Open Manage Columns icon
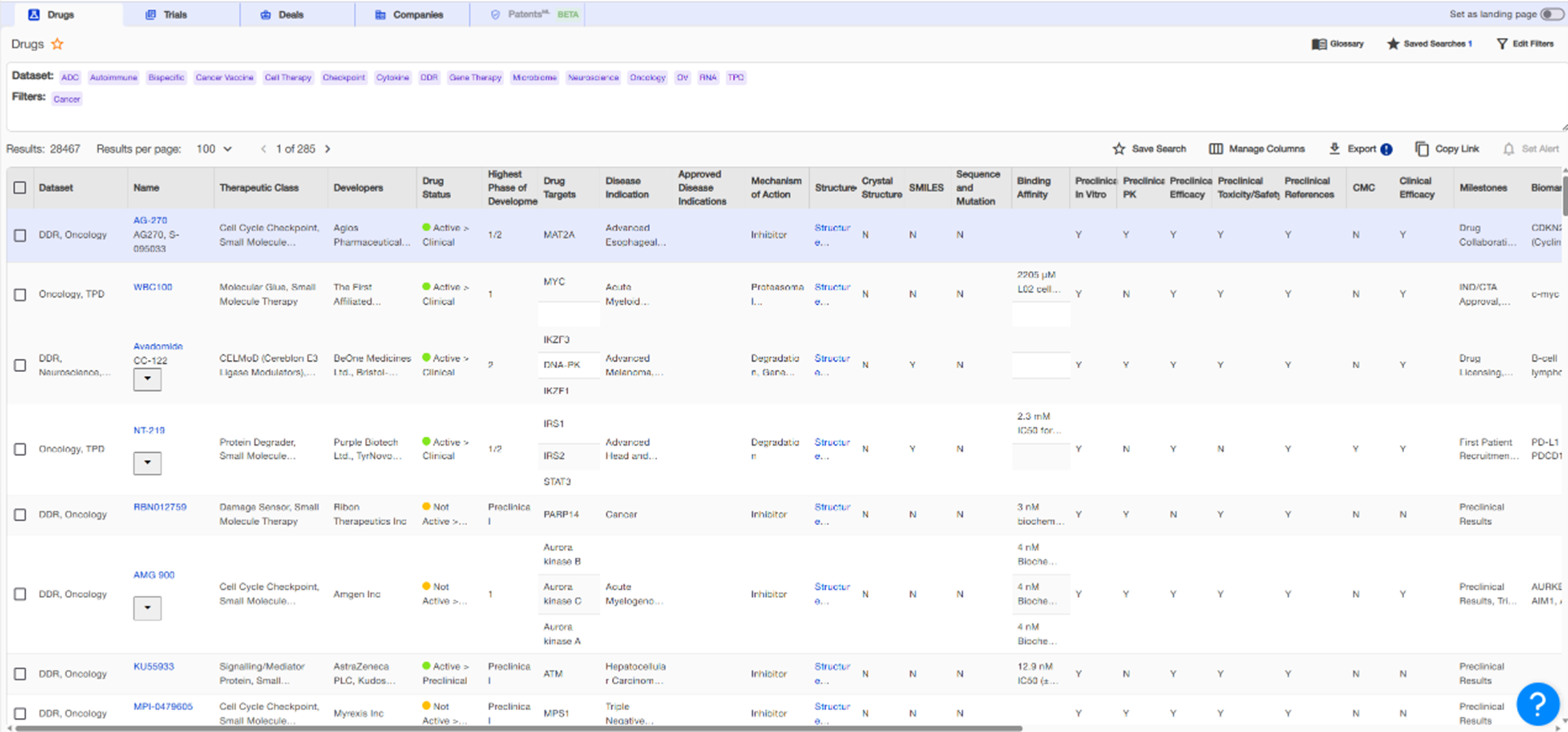This screenshot has width=1568, height=732. pyautogui.click(x=1215, y=149)
